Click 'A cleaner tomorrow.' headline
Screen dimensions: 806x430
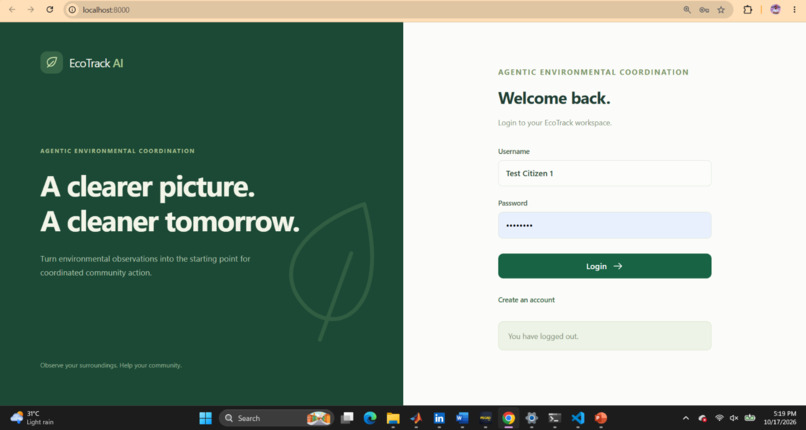[x=170, y=221]
